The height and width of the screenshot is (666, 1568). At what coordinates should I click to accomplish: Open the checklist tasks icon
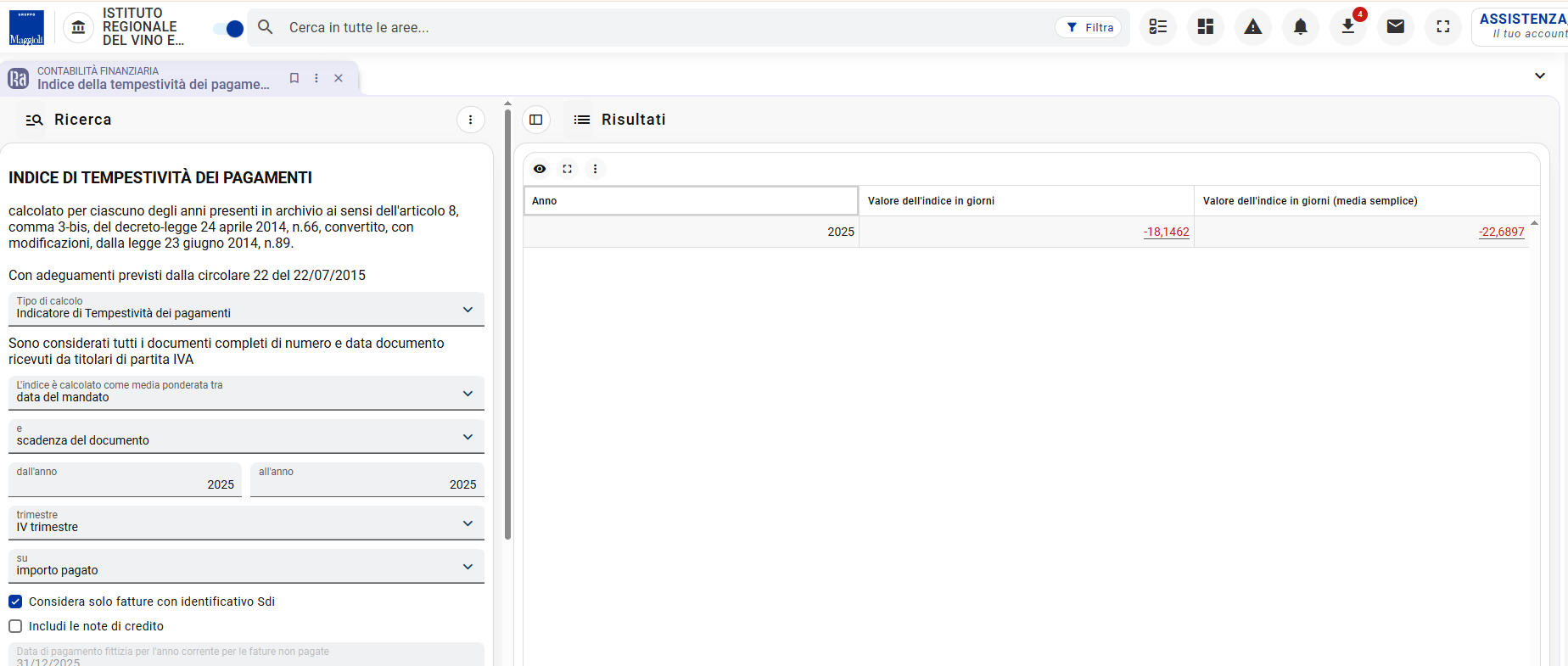1158,27
